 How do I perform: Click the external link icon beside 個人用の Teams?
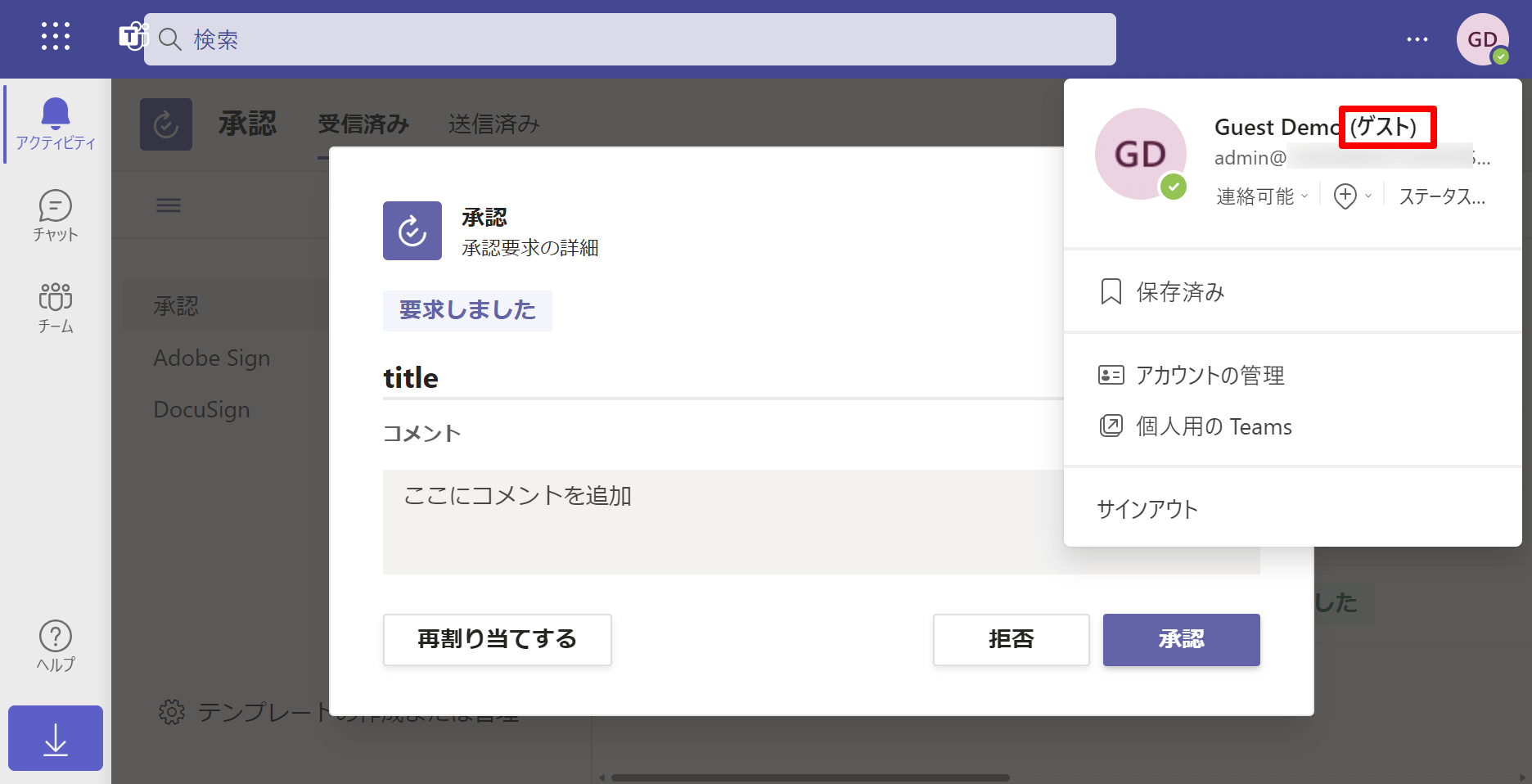1111,426
